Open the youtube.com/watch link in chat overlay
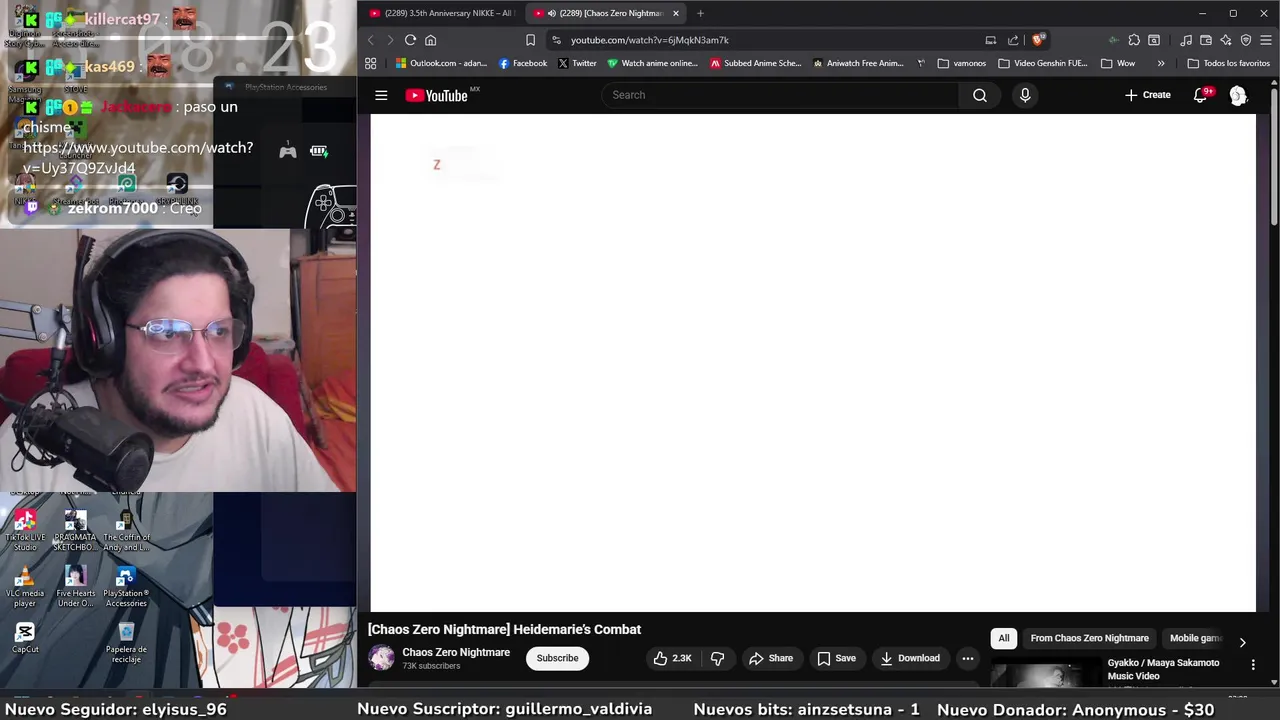The height and width of the screenshot is (720, 1280). [x=137, y=158]
